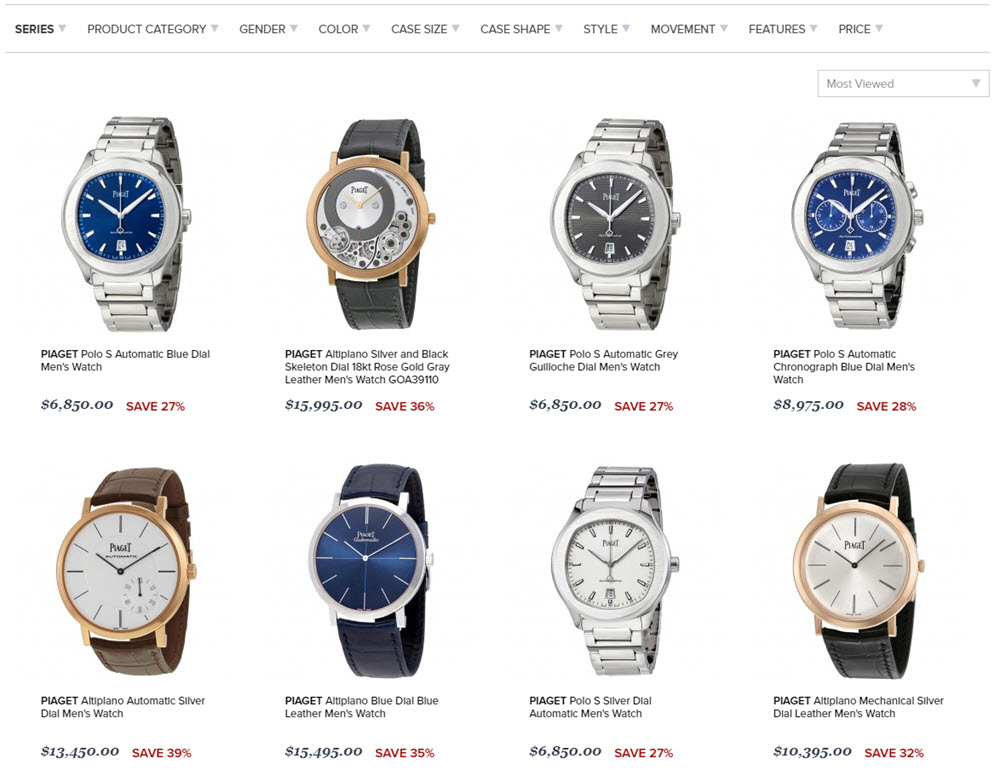
Task: Expand the COLOR filter
Action: point(344,29)
